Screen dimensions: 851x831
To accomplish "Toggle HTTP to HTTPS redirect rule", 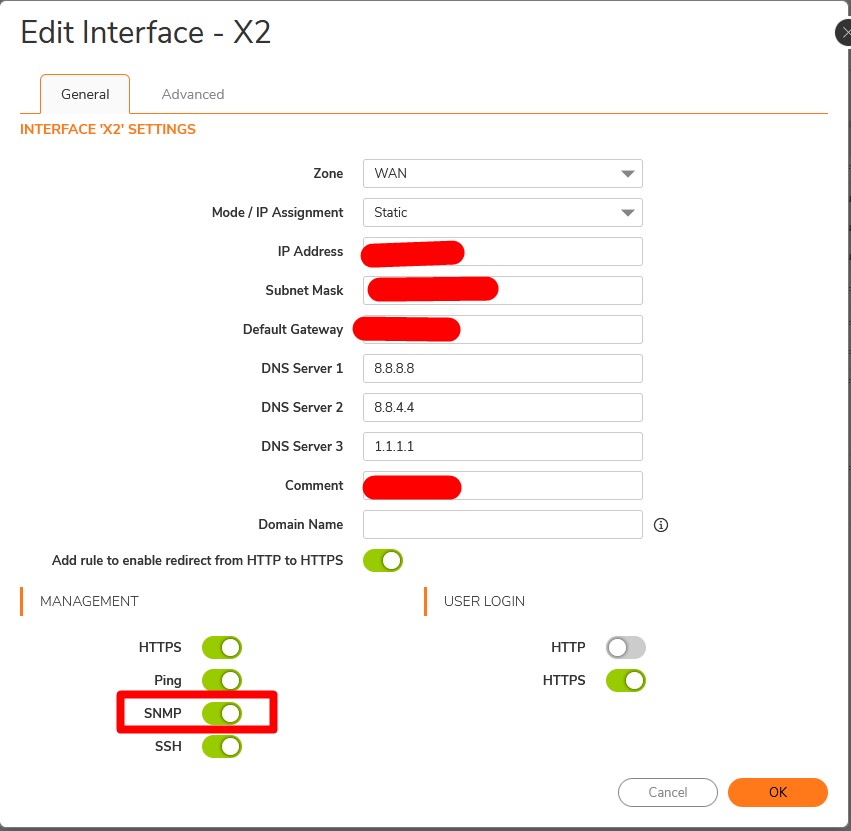I will 383,560.
